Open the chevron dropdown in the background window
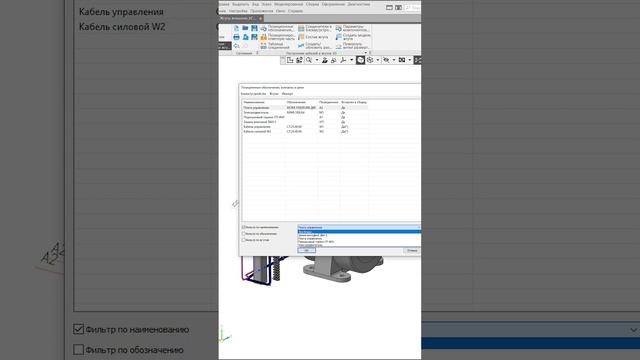Image resolution: width=640 pixels, height=360 pixels. click(633, 330)
